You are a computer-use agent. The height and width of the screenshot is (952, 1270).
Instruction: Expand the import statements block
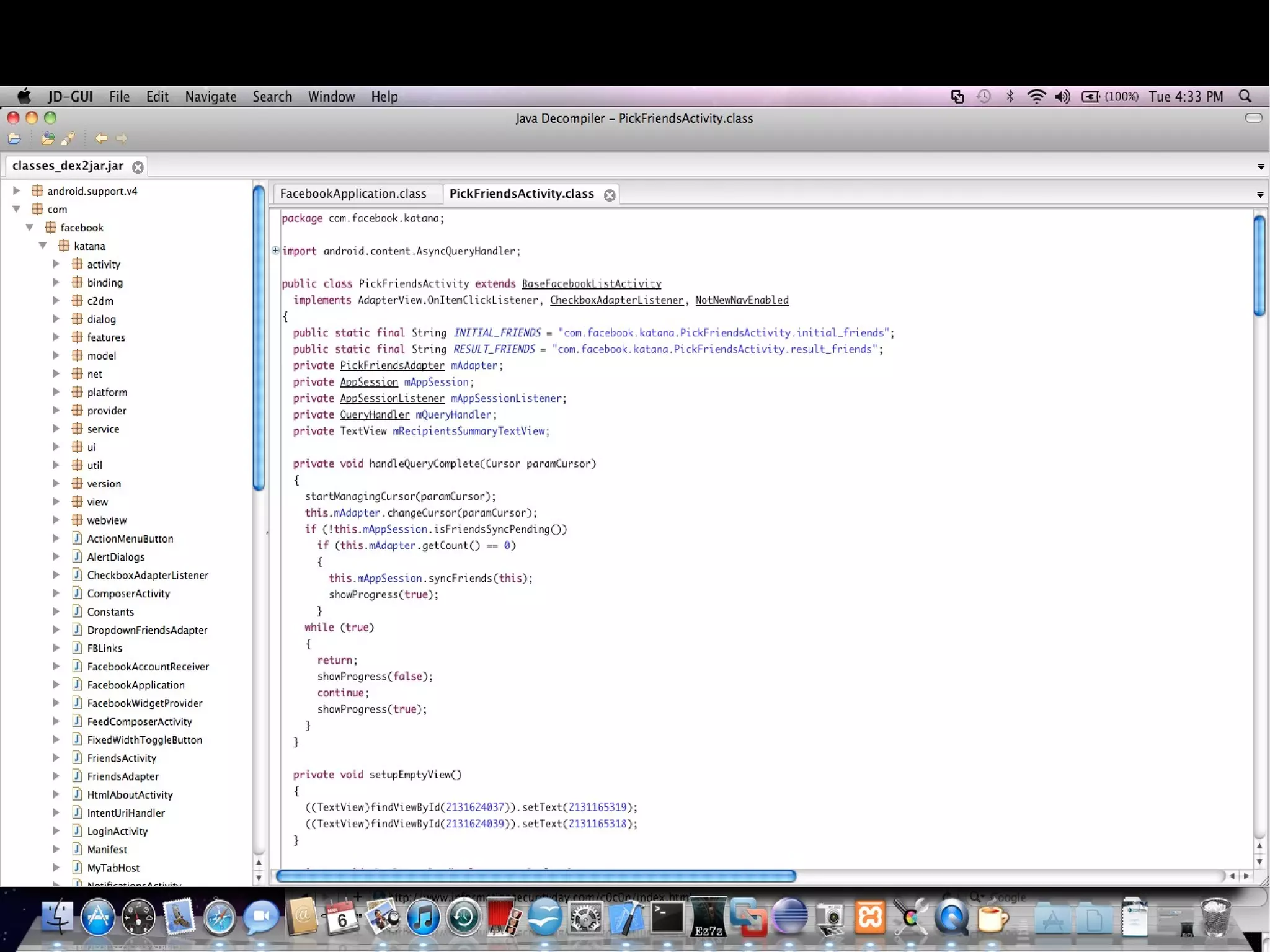(x=275, y=251)
